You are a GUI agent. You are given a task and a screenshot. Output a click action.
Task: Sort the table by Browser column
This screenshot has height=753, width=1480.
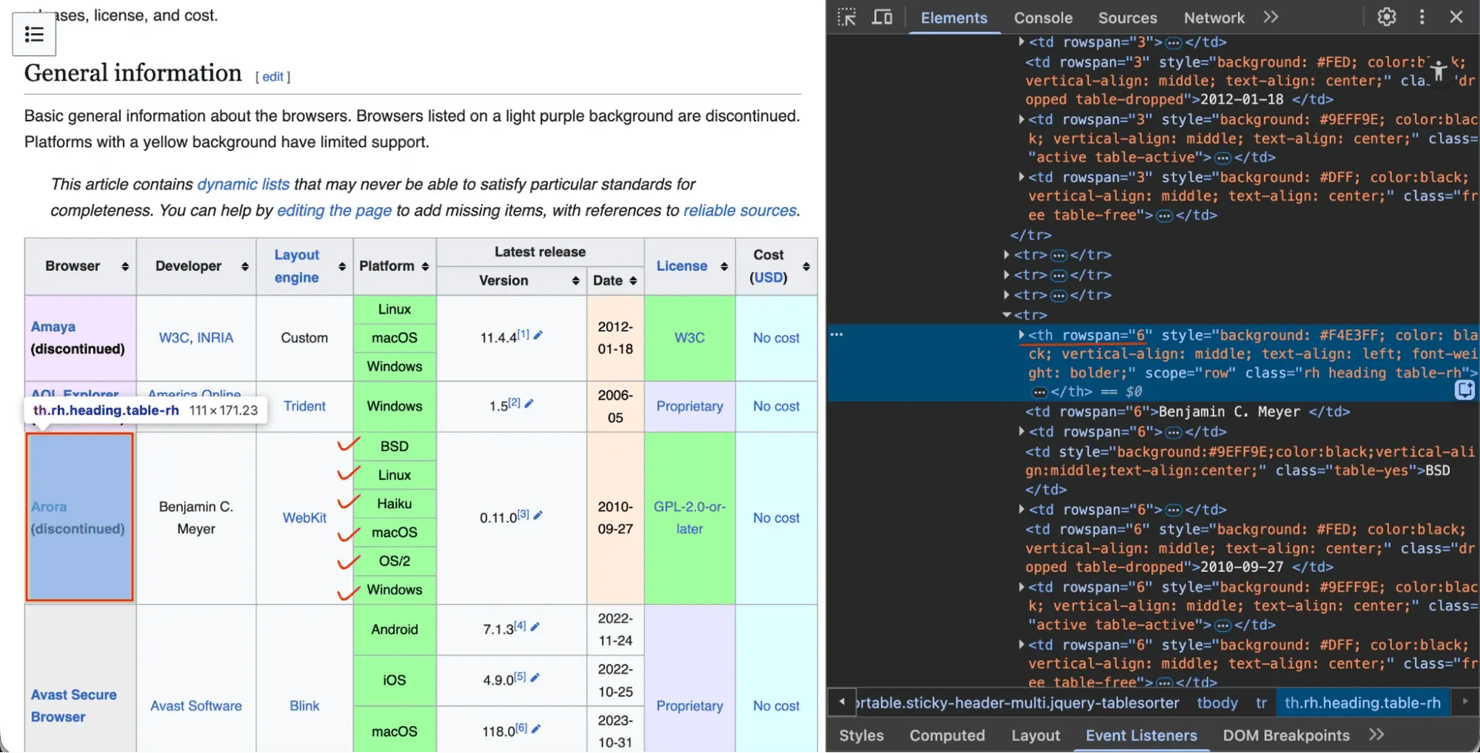125,266
